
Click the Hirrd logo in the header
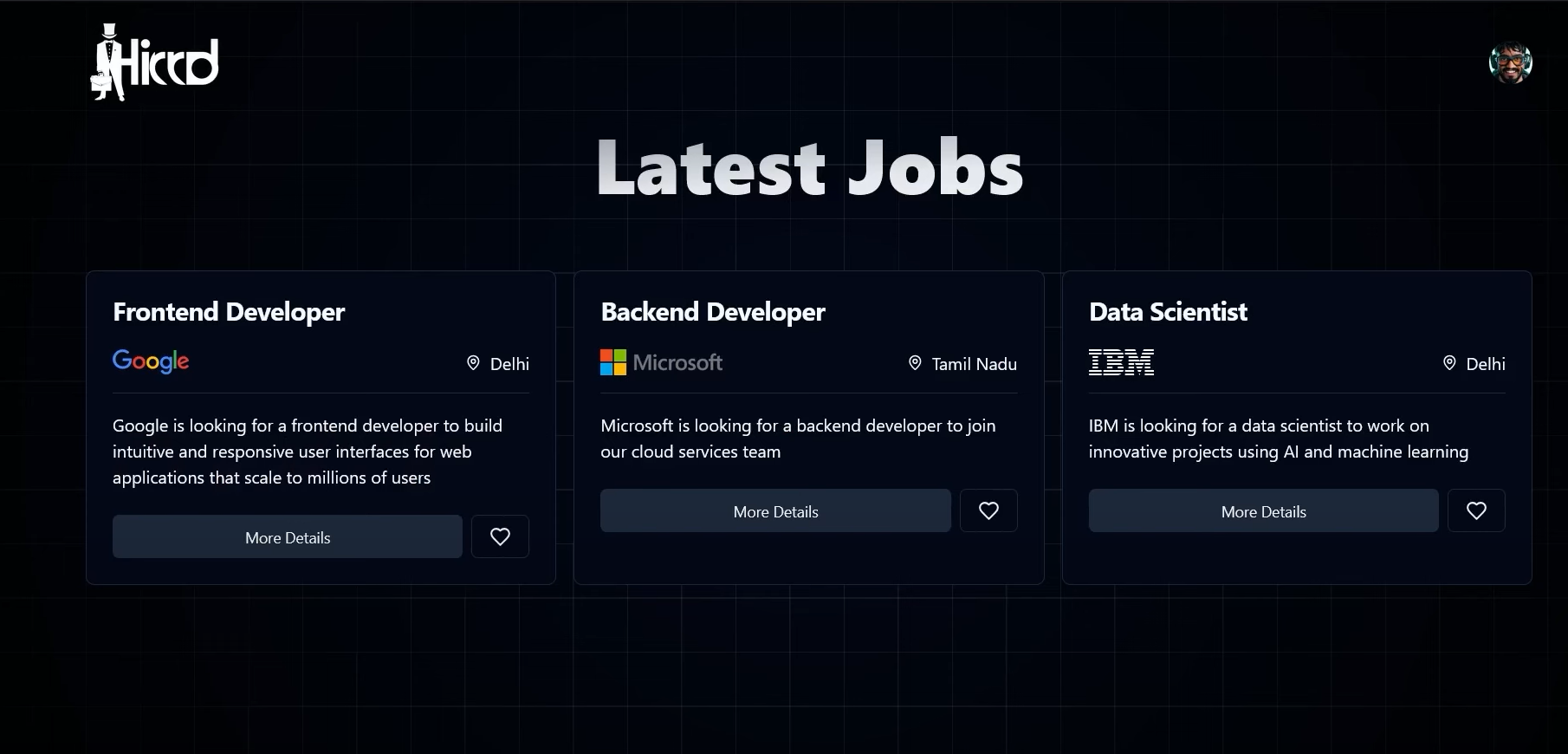[155, 62]
